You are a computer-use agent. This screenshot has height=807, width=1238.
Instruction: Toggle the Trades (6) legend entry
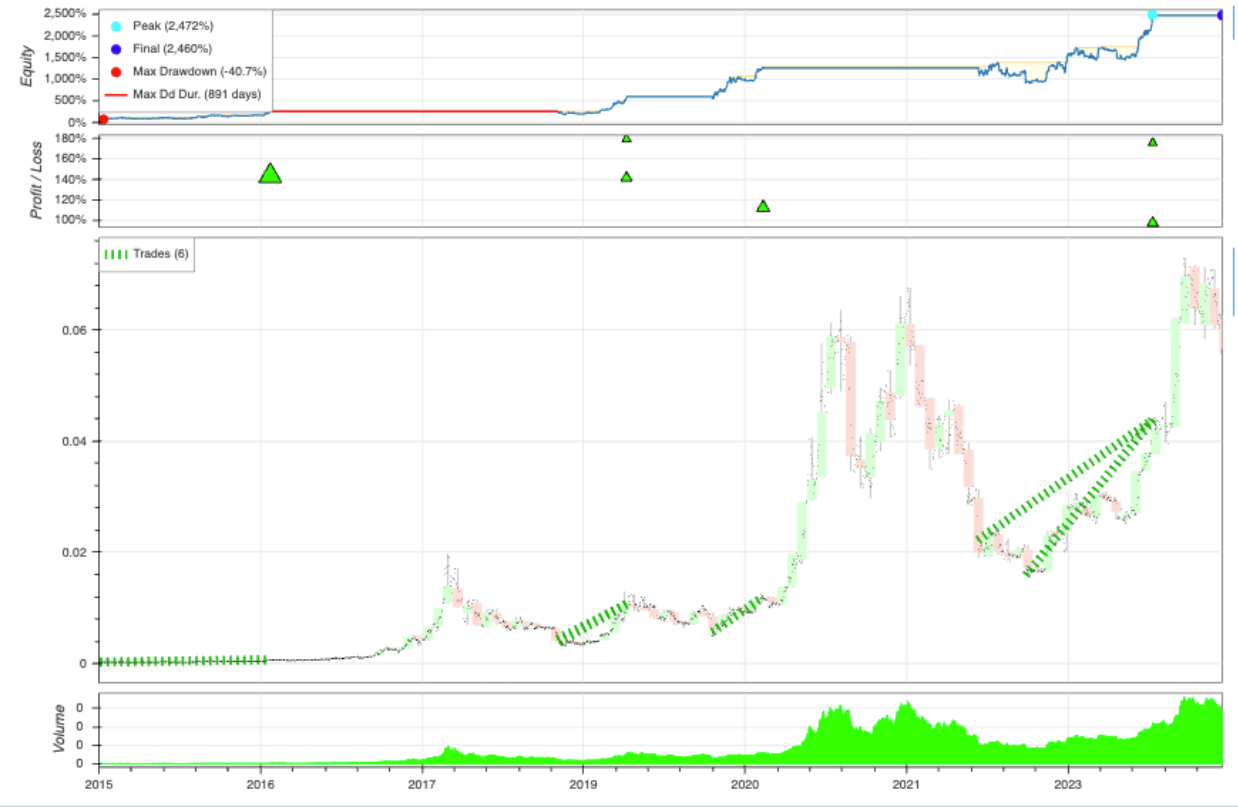[146, 254]
